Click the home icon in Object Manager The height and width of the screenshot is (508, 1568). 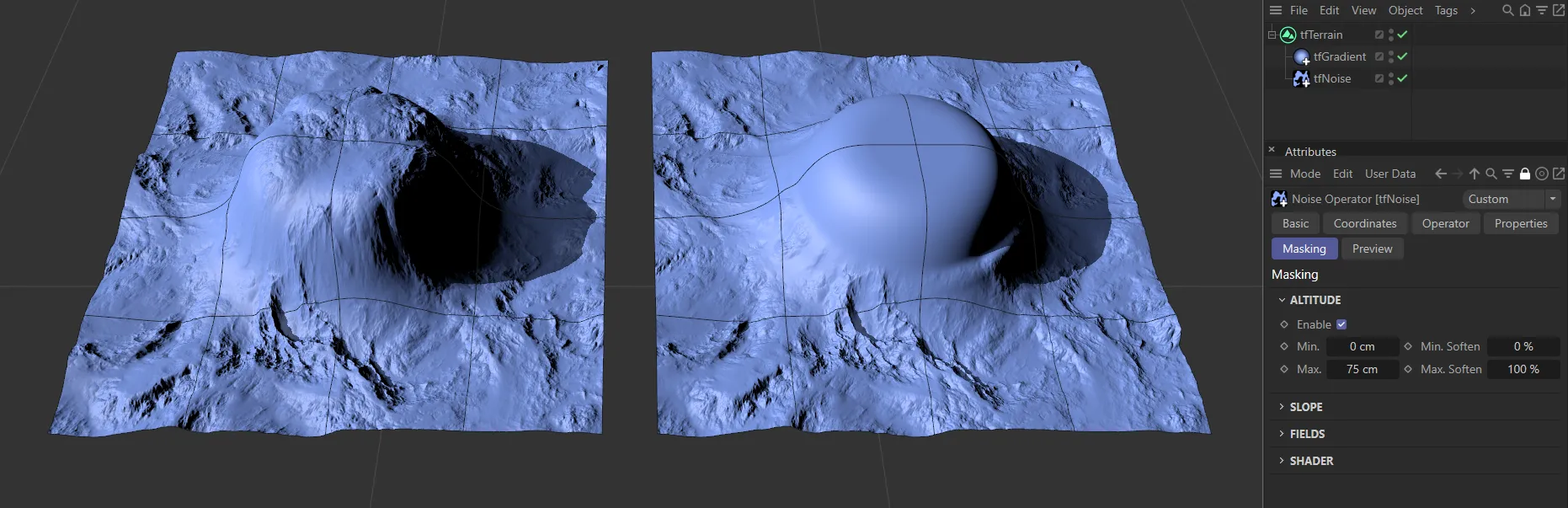click(x=1524, y=10)
